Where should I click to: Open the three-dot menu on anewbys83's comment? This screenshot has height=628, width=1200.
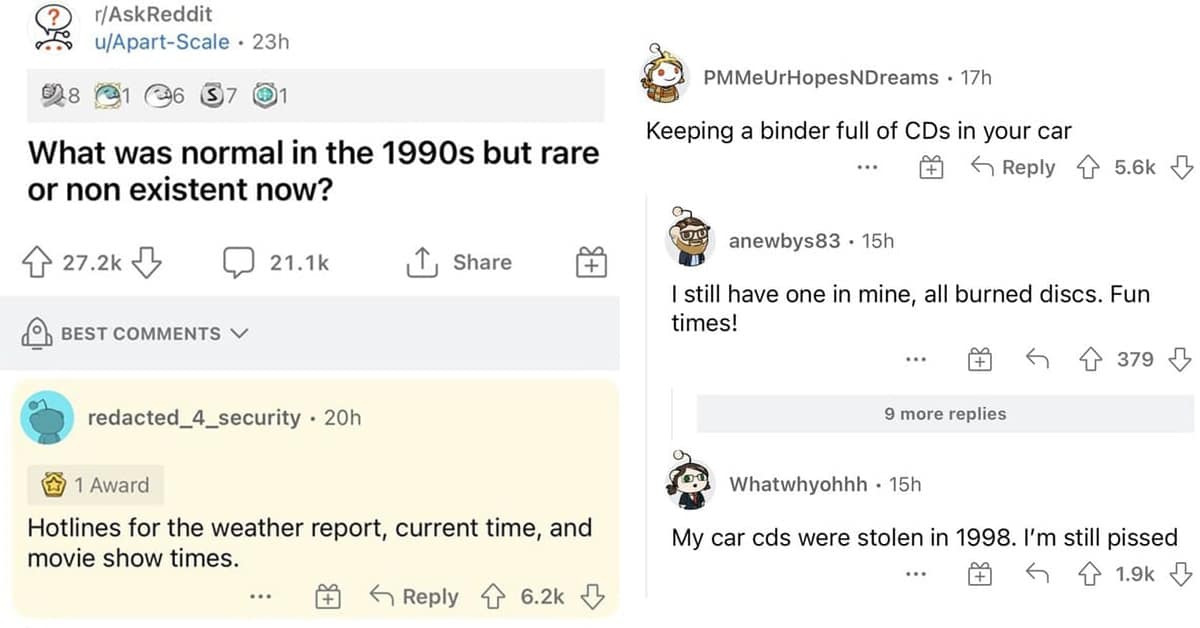(916, 358)
